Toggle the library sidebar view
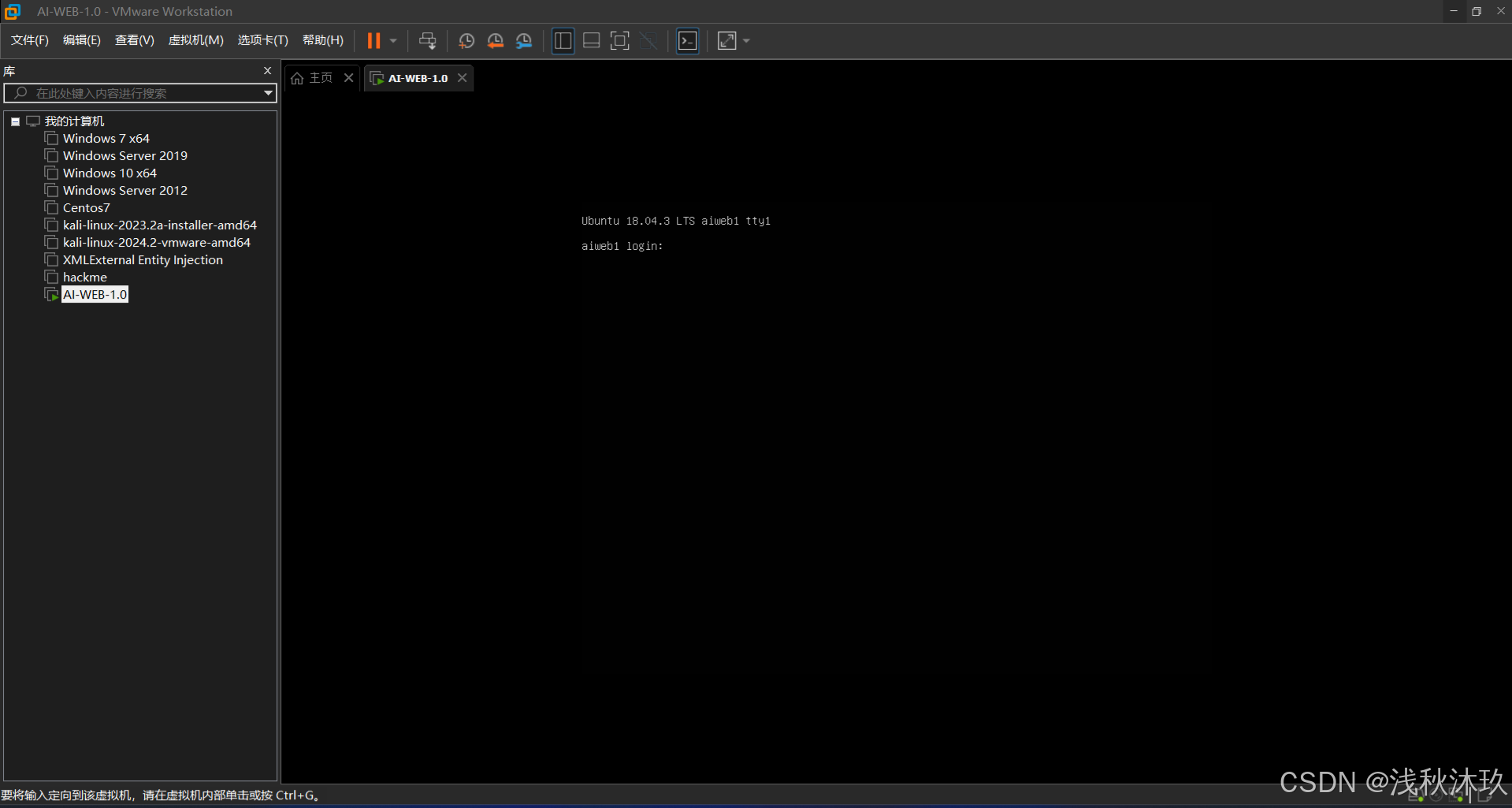 point(563,41)
